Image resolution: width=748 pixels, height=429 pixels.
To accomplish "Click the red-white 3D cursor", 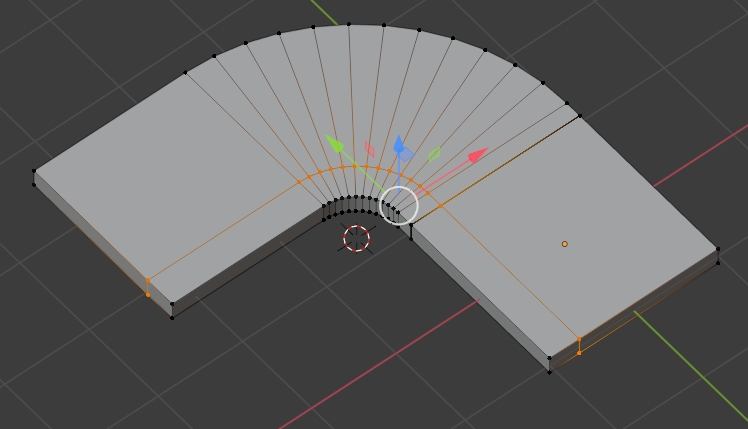I will tap(357, 238).
